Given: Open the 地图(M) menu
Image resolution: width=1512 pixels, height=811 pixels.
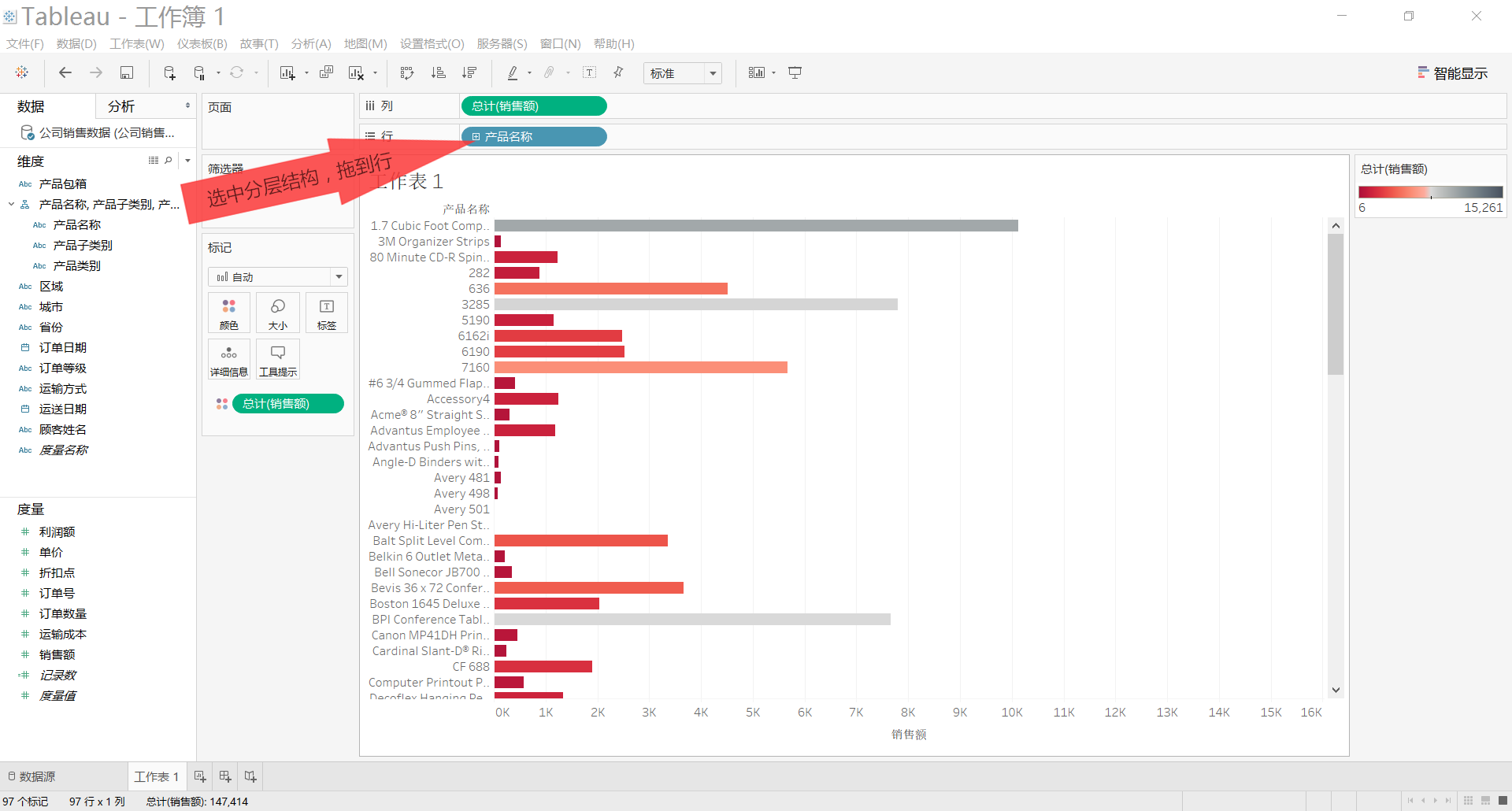Looking at the screenshot, I should 365,44.
